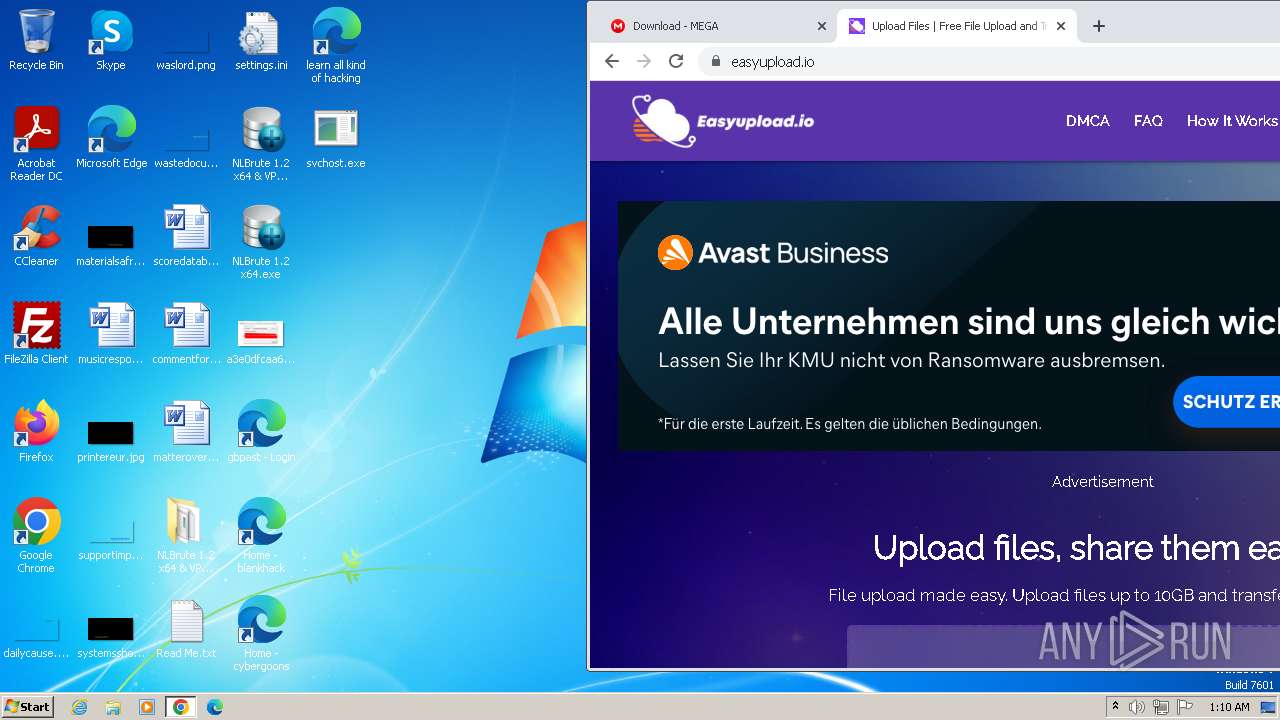View site security lock info
1280x720 pixels.
click(x=715, y=61)
